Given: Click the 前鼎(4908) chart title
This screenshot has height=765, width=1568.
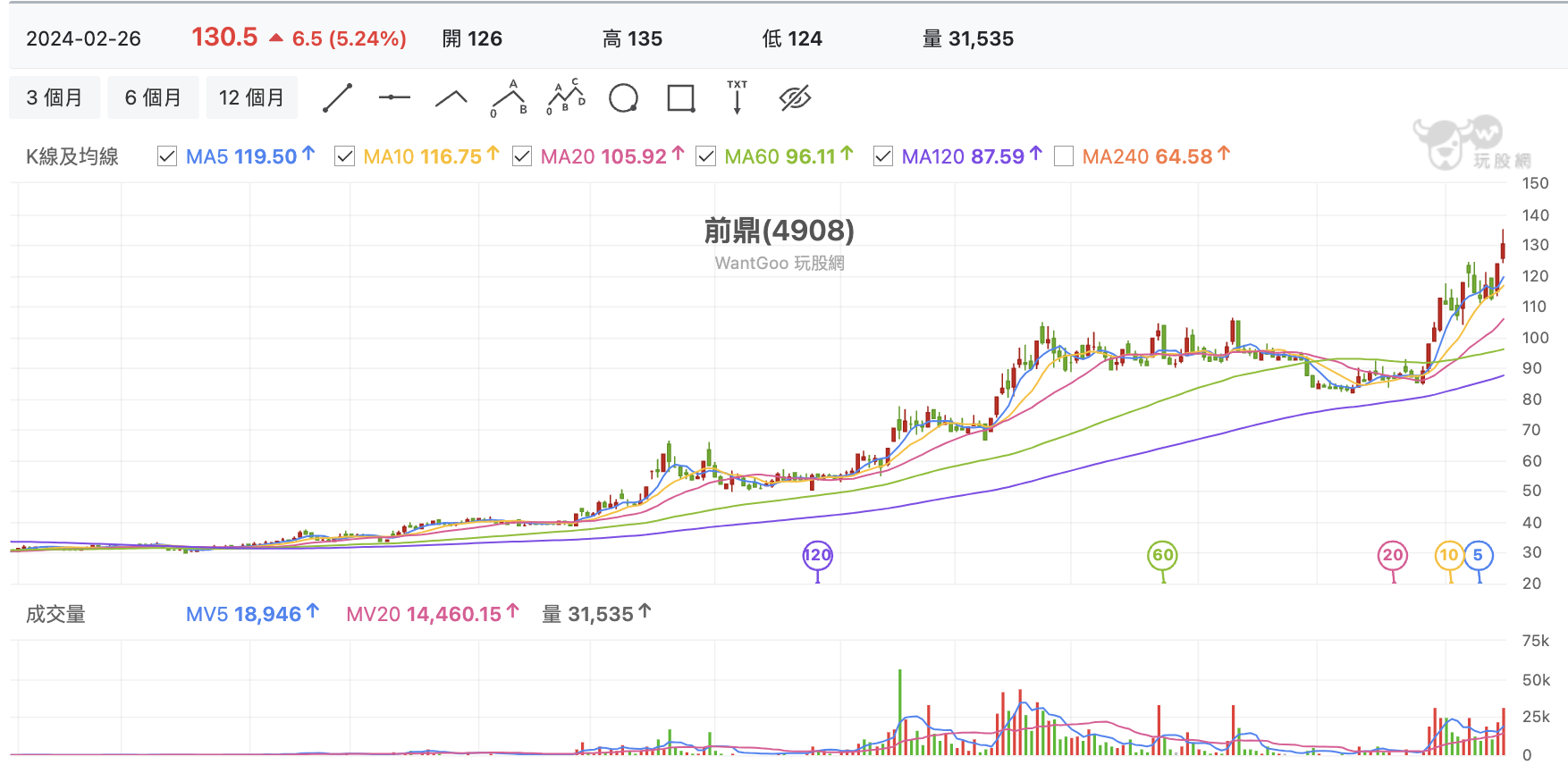Looking at the screenshot, I should [779, 231].
